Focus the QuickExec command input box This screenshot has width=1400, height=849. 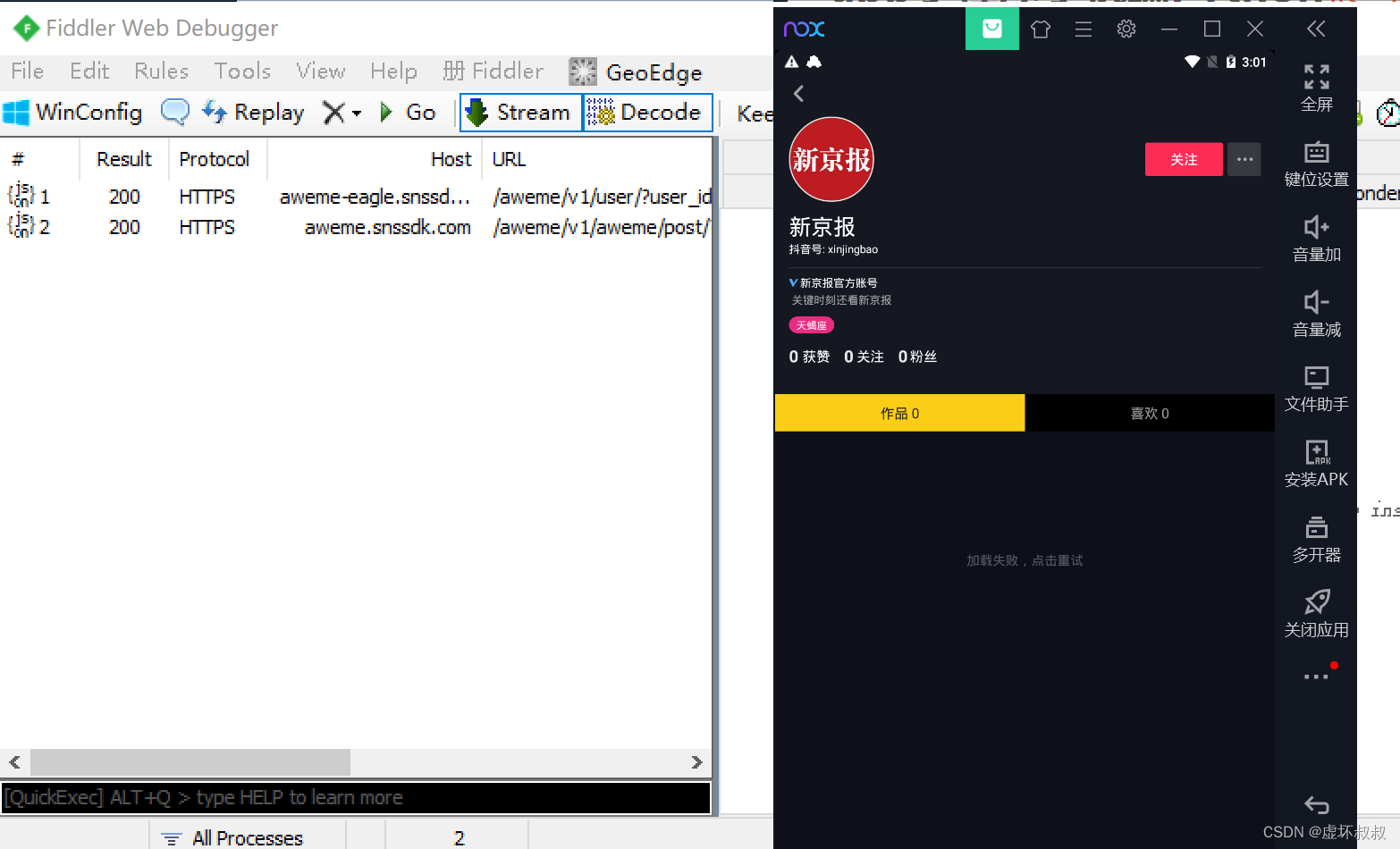click(356, 798)
